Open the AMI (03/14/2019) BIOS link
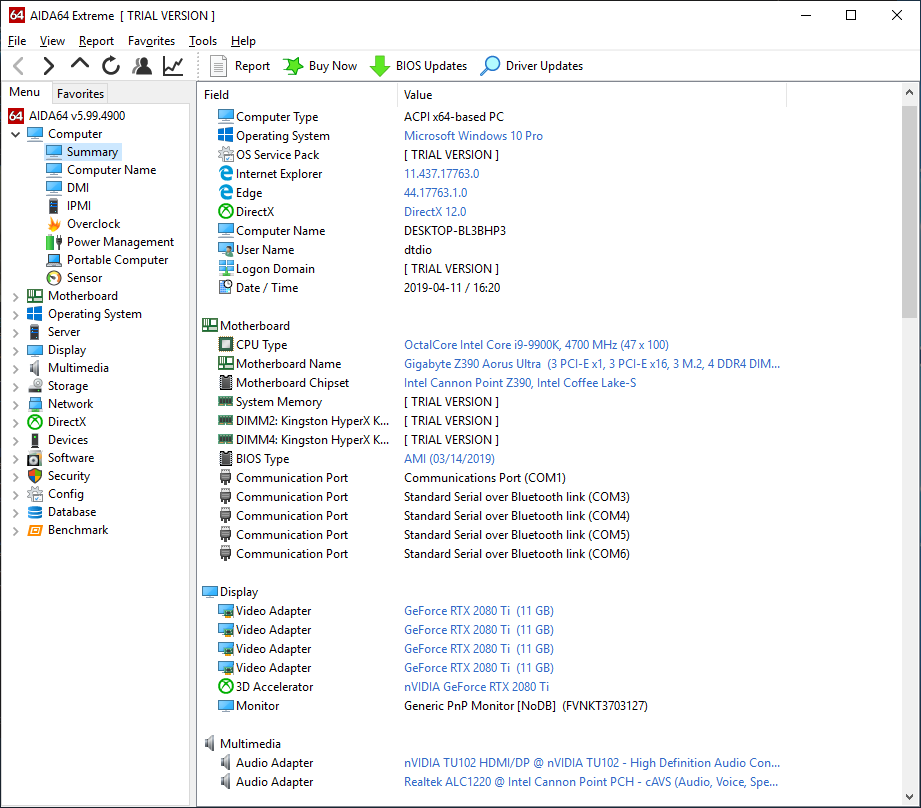 click(x=449, y=459)
